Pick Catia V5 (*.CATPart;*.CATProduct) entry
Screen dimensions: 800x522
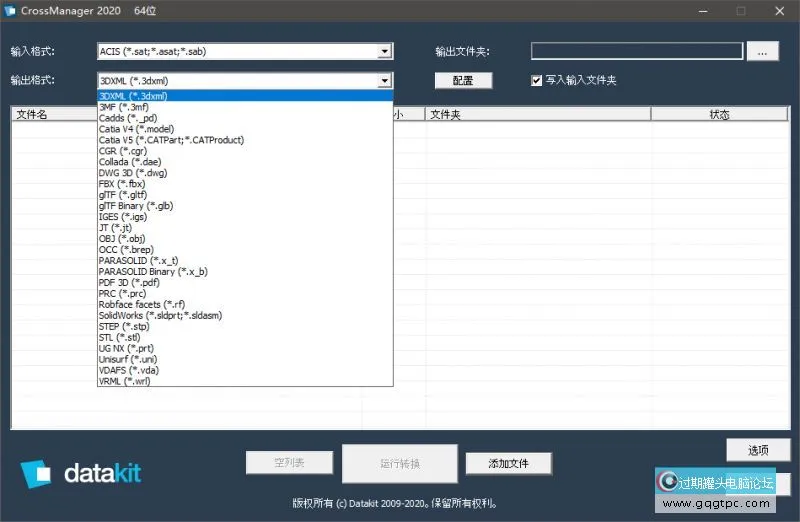(171, 140)
